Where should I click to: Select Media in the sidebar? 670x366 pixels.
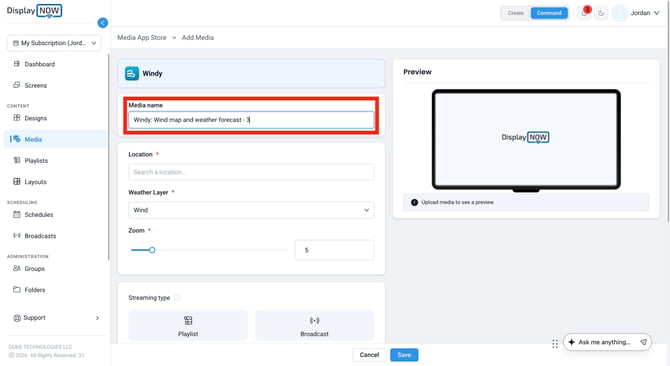(55, 139)
